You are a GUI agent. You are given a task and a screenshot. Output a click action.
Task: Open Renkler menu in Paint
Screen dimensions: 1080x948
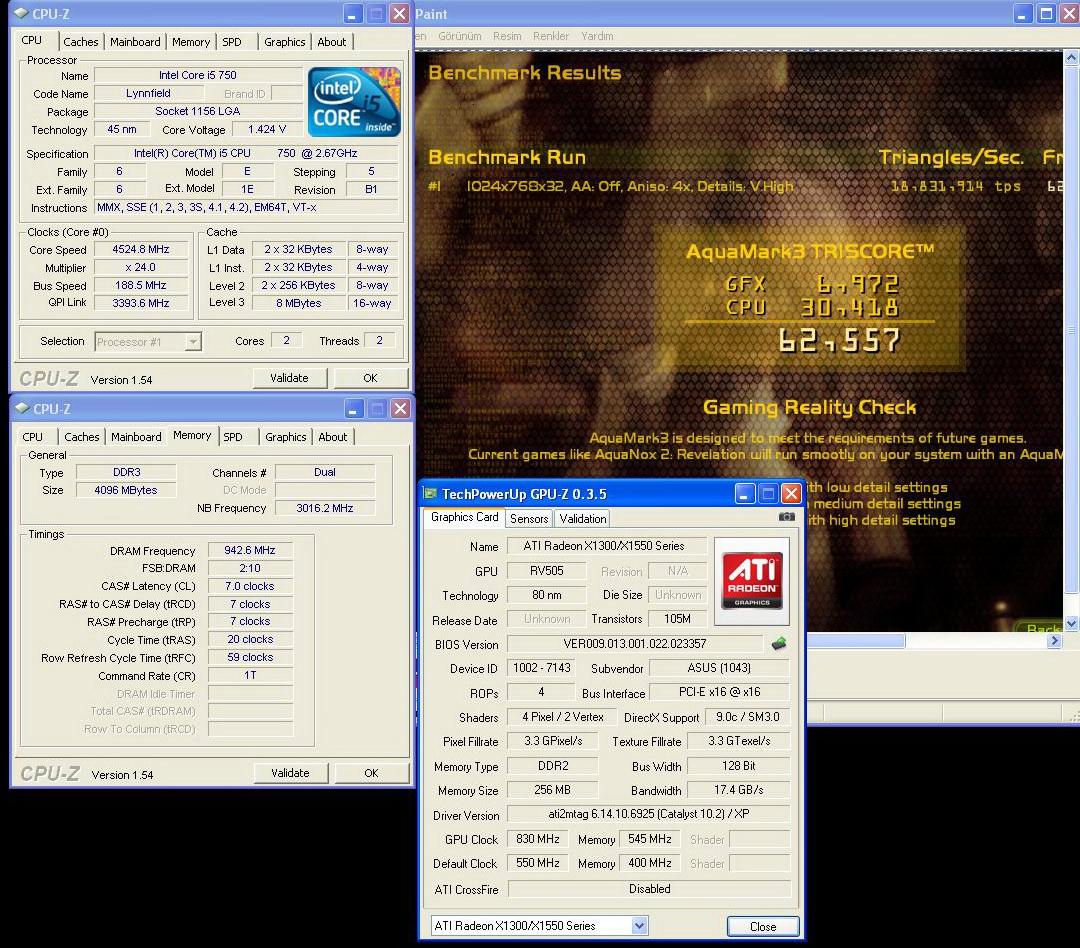[x=550, y=36]
